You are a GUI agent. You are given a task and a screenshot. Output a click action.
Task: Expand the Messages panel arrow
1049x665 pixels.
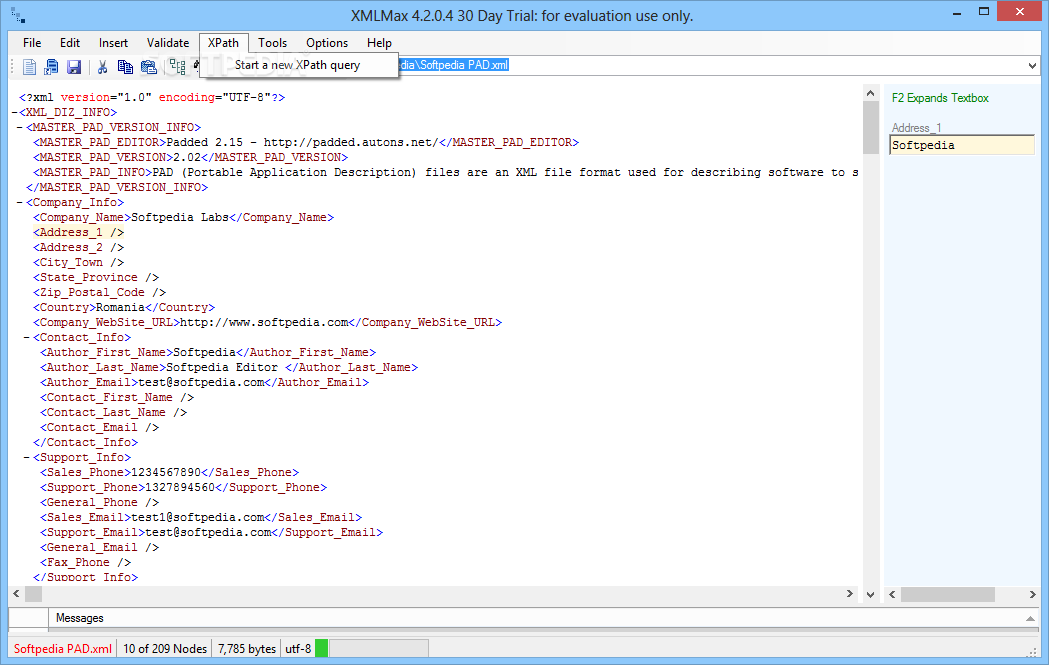1030,619
